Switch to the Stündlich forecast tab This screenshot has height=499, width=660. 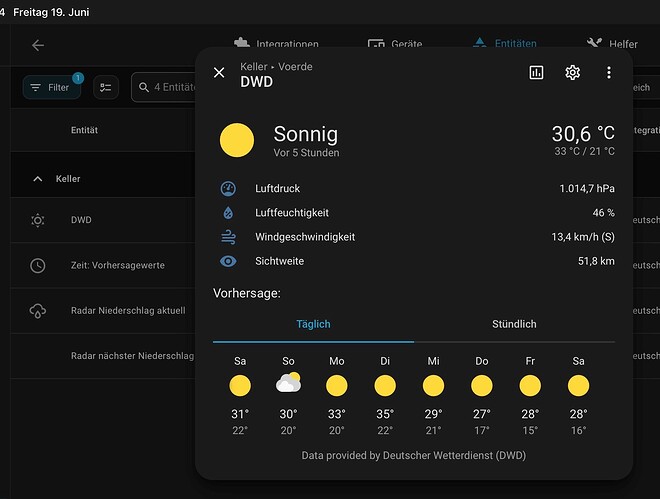[x=514, y=324]
